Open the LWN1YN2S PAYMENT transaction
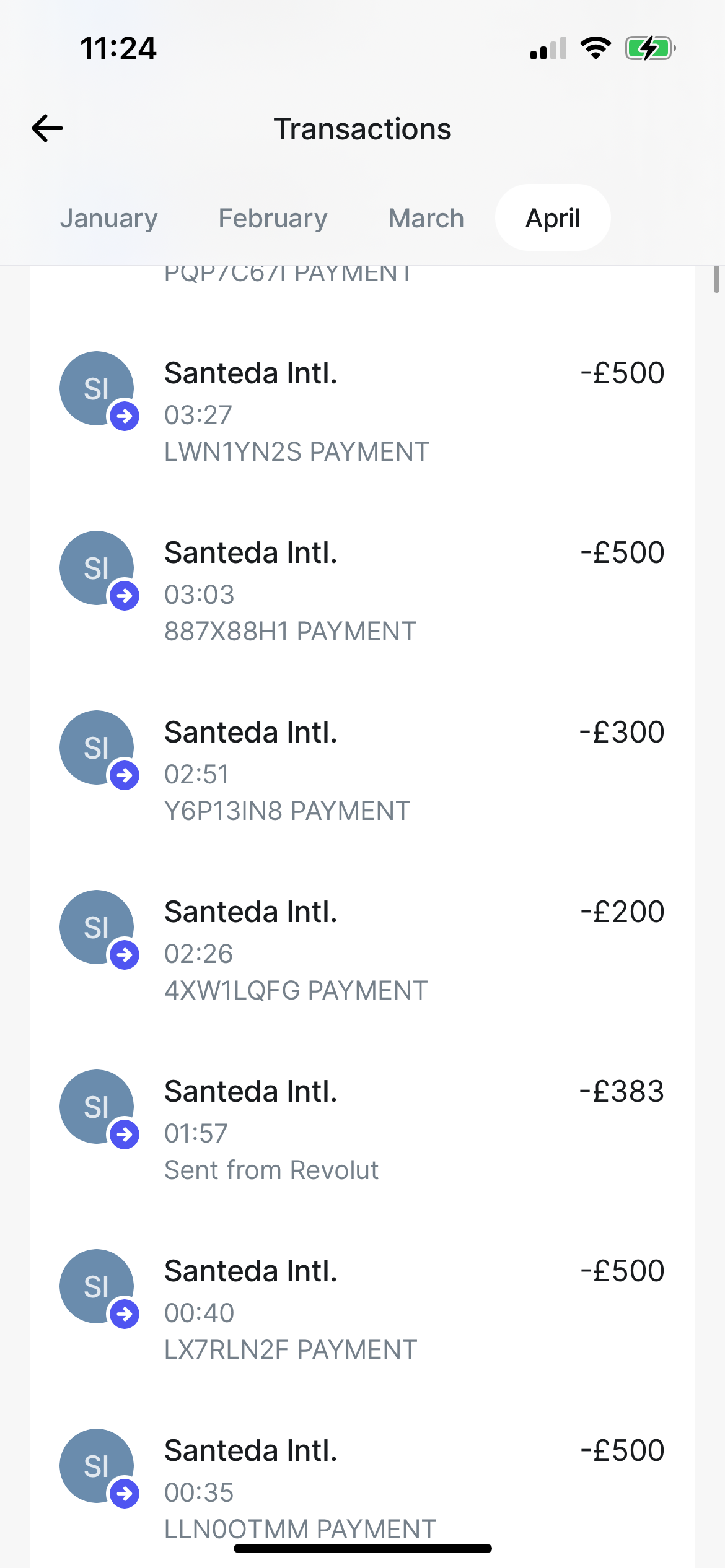The height and width of the screenshot is (1568, 725). [x=297, y=452]
